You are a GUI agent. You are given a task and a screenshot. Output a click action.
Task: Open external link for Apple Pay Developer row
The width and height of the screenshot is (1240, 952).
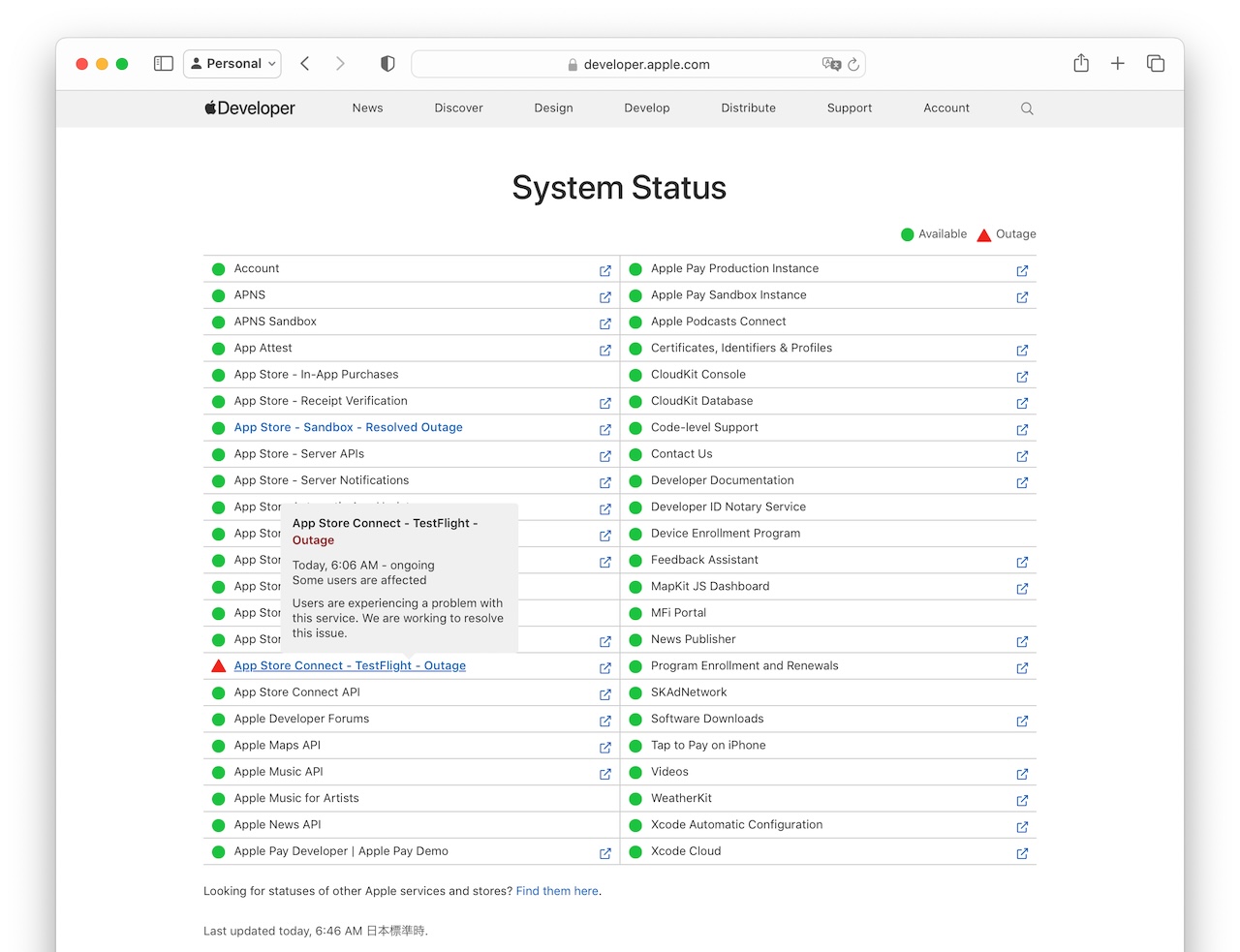605,853
